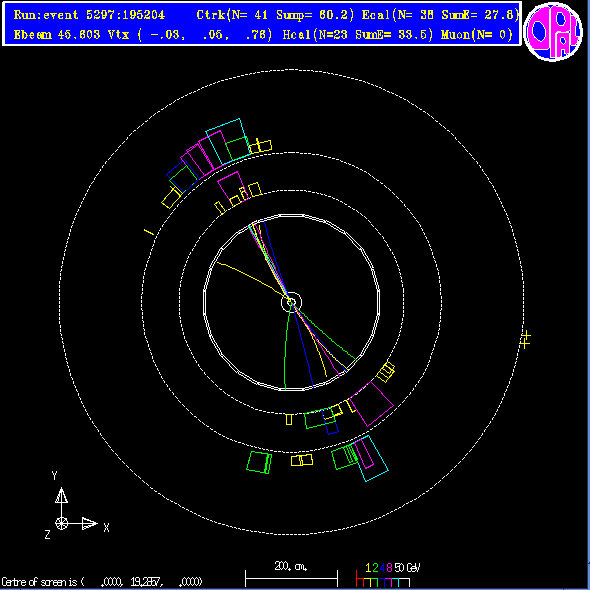The image size is (590, 590).
Task: Click the GeV energy color legend
Action: point(388,575)
